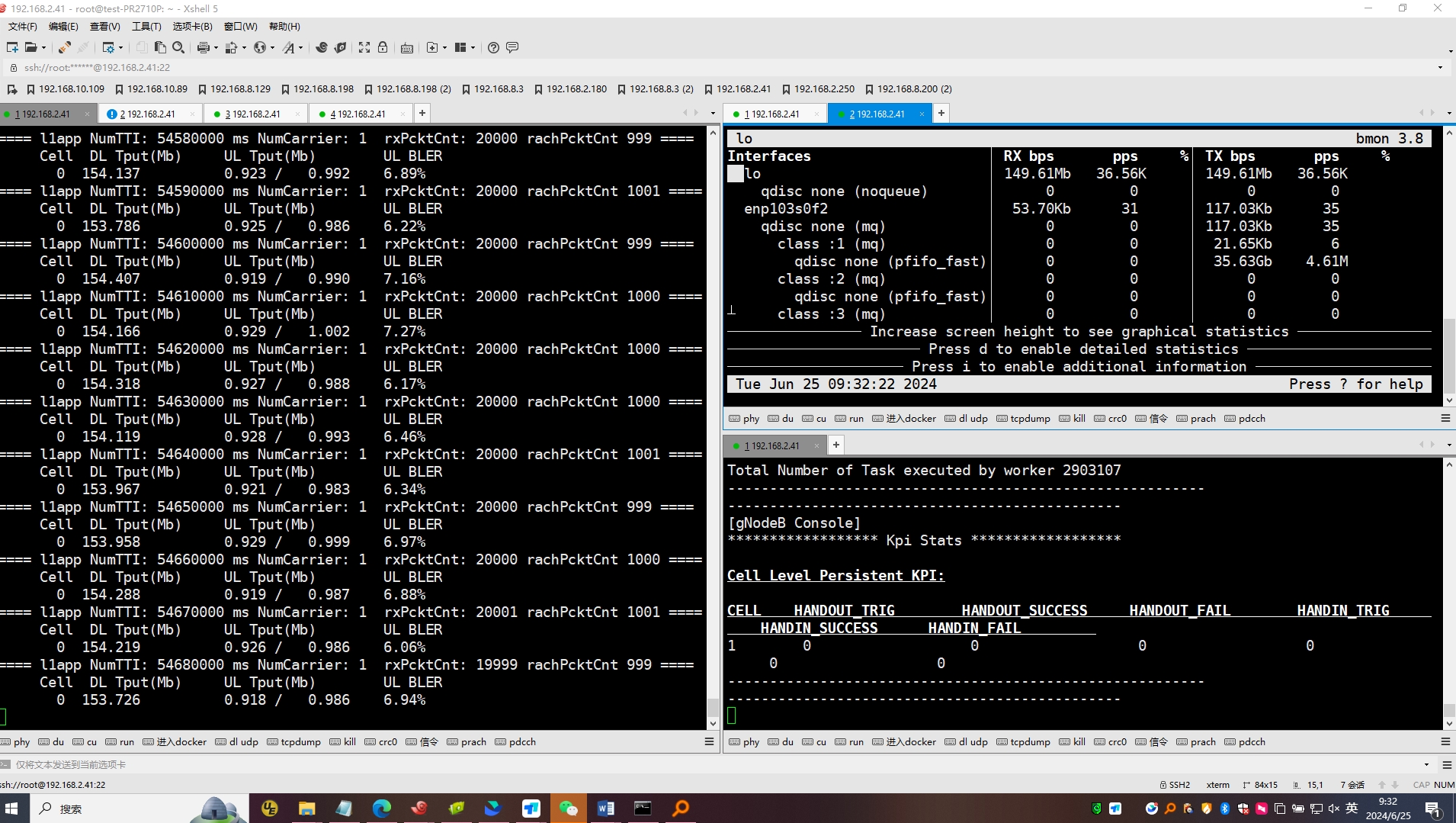Click the ssh address bar field
Image resolution: width=1456 pixels, height=823 pixels.
(x=724, y=67)
